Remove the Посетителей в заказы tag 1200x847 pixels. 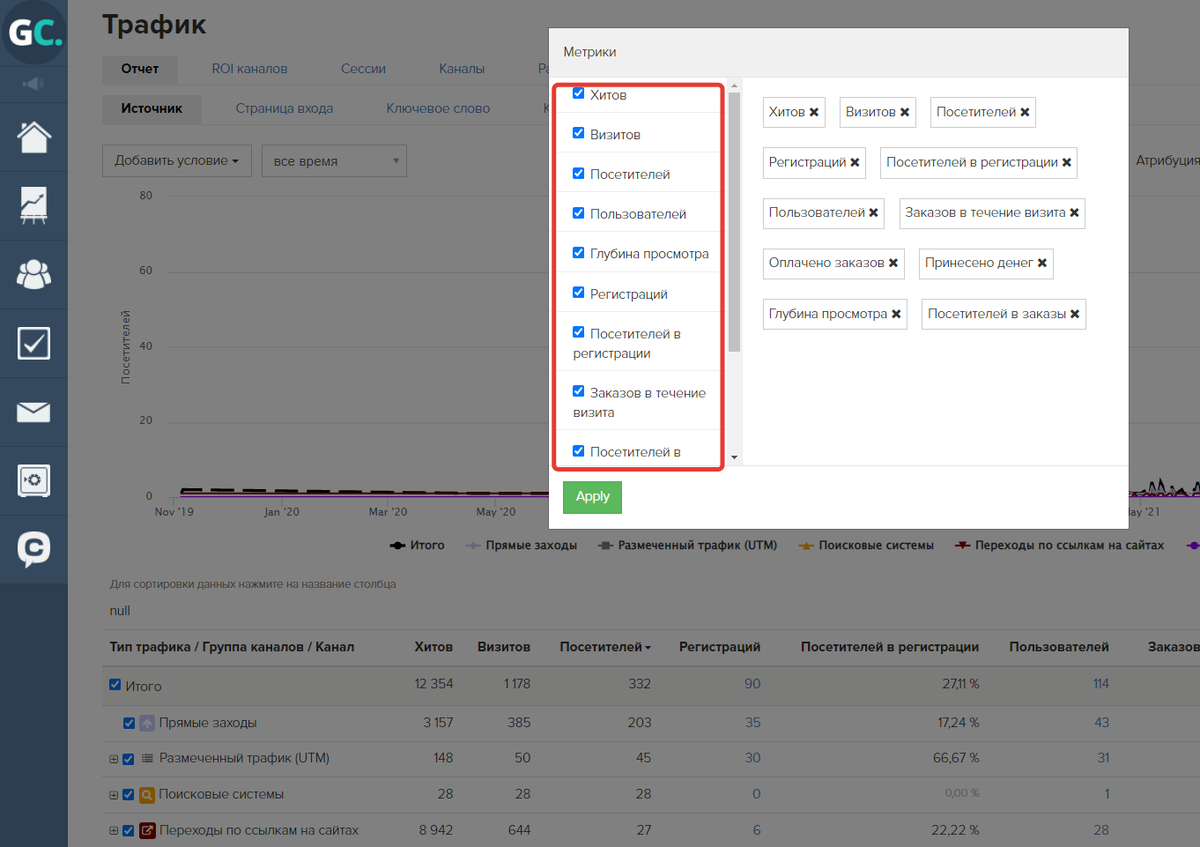(1075, 314)
